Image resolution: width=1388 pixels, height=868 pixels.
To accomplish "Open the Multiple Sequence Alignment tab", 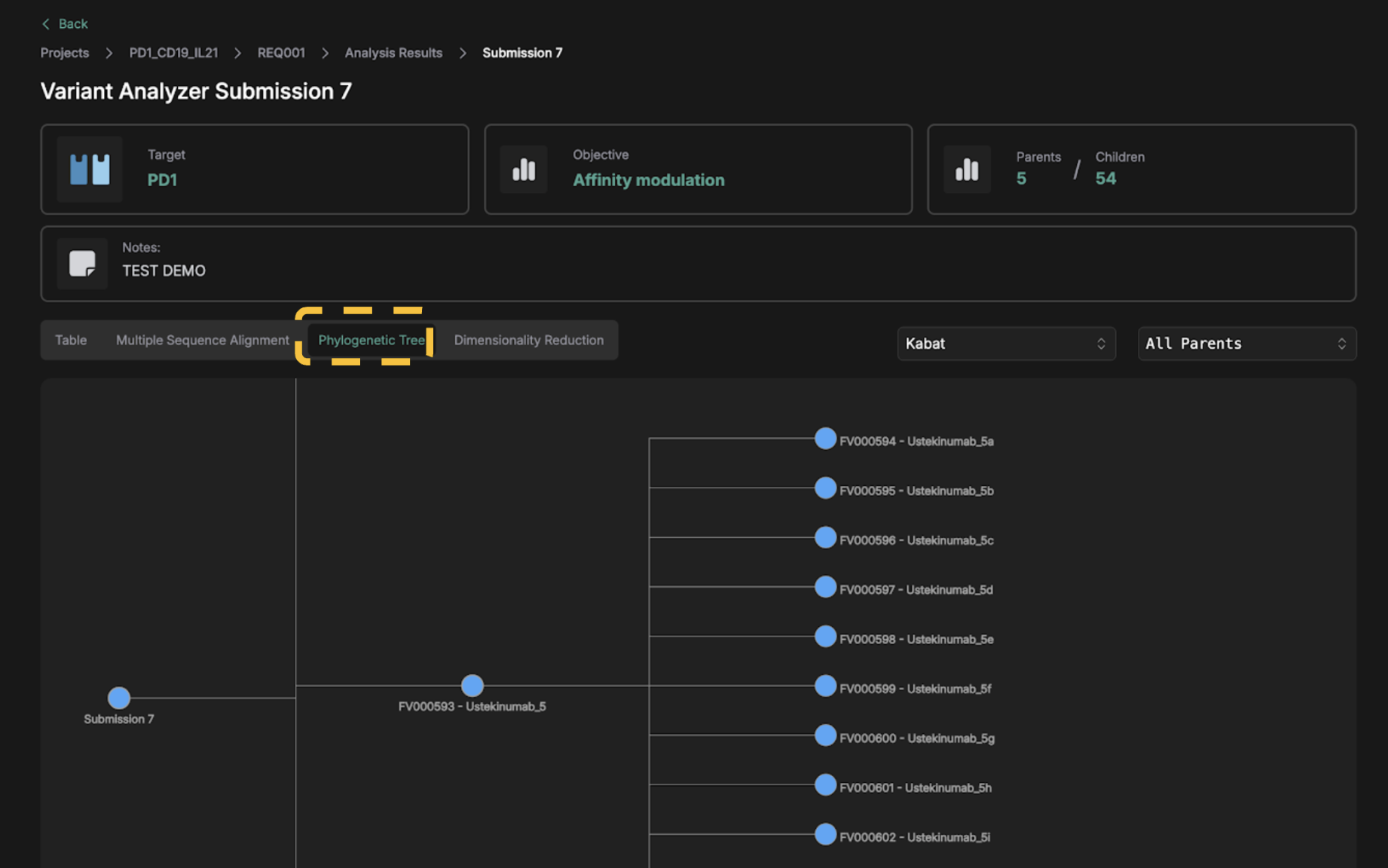I will (x=202, y=341).
